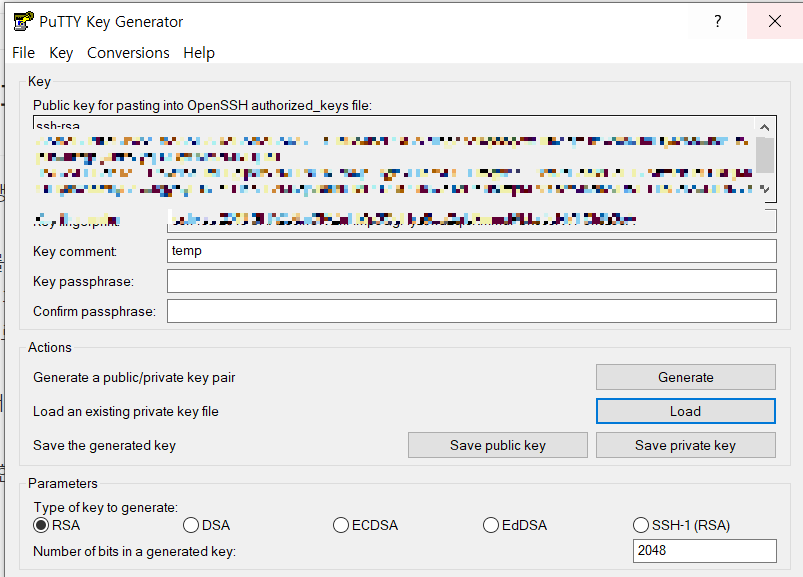Image resolution: width=803 pixels, height=577 pixels.
Task: Click the 'Confirm passphrase:' label
Action: [94, 312]
